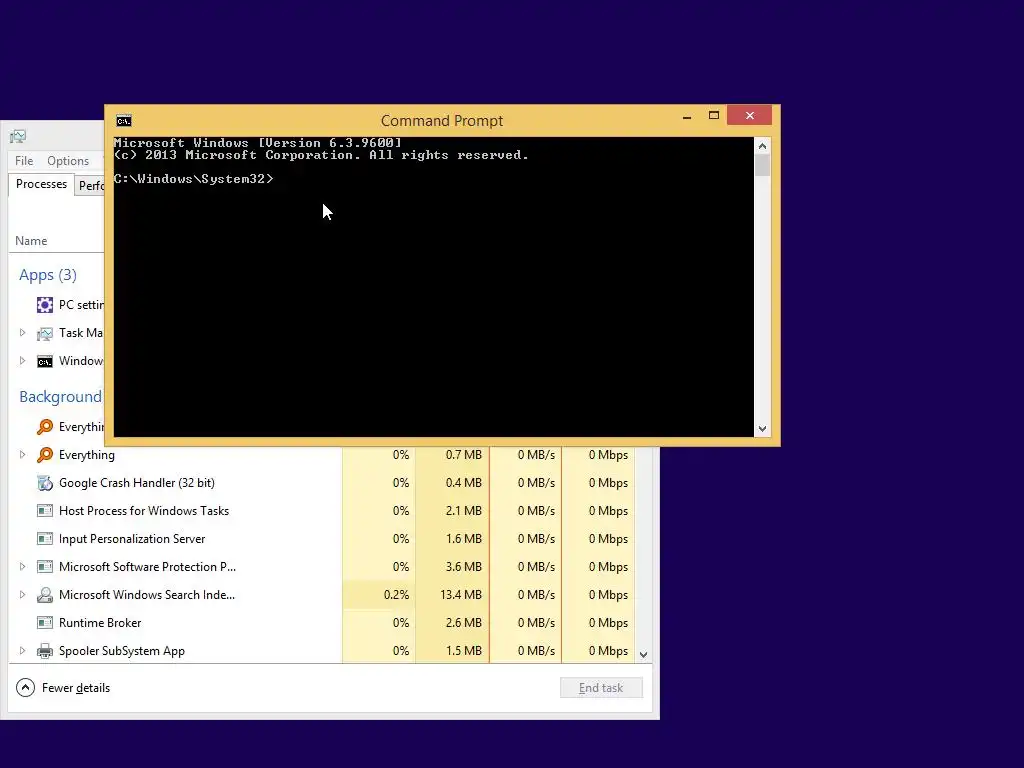
Task: Select the Task Manager app icon in list
Action: click(44, 333)
